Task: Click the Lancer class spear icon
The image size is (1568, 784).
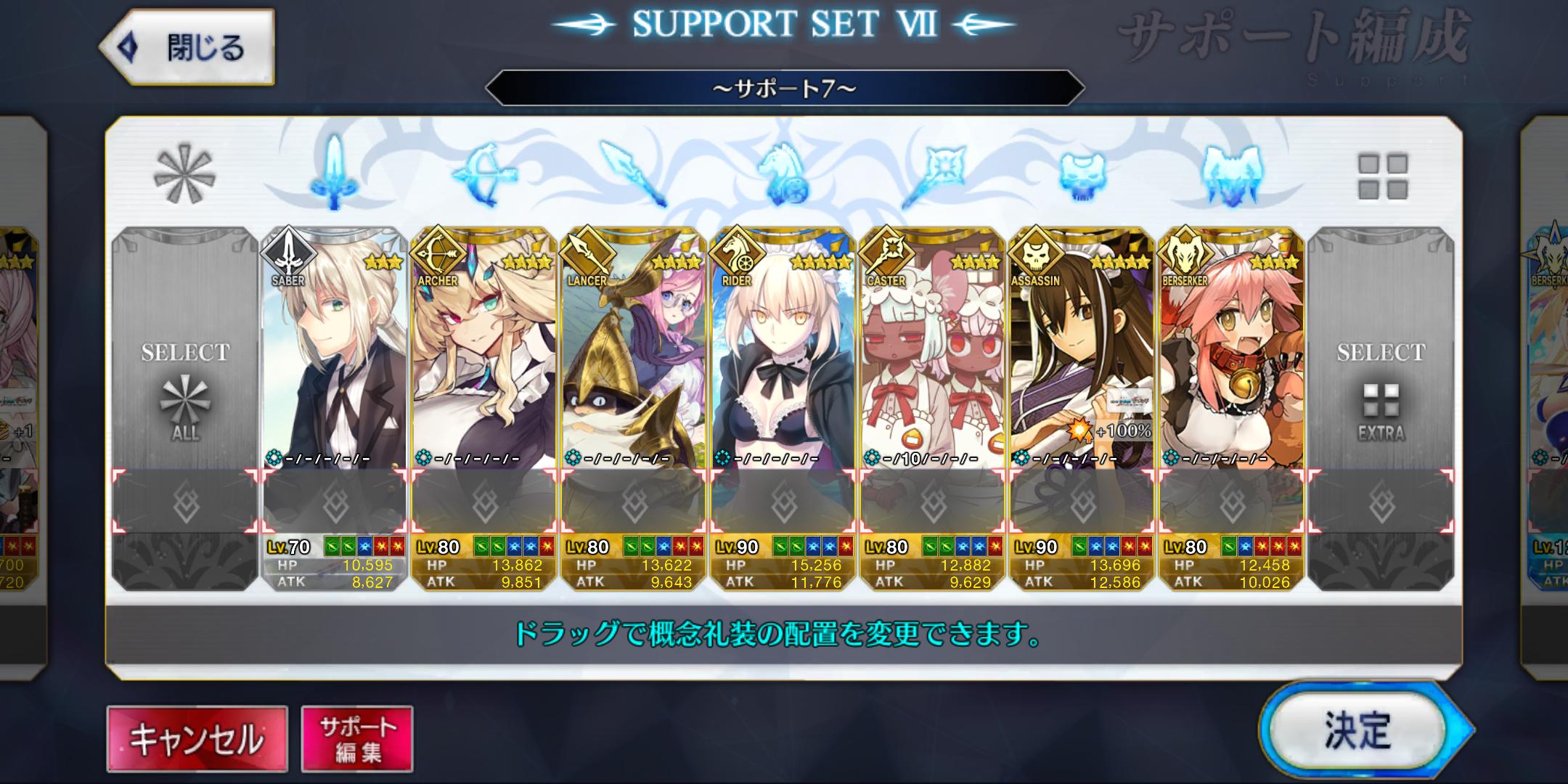Action: pyautogui.click(x=634, y=174)
